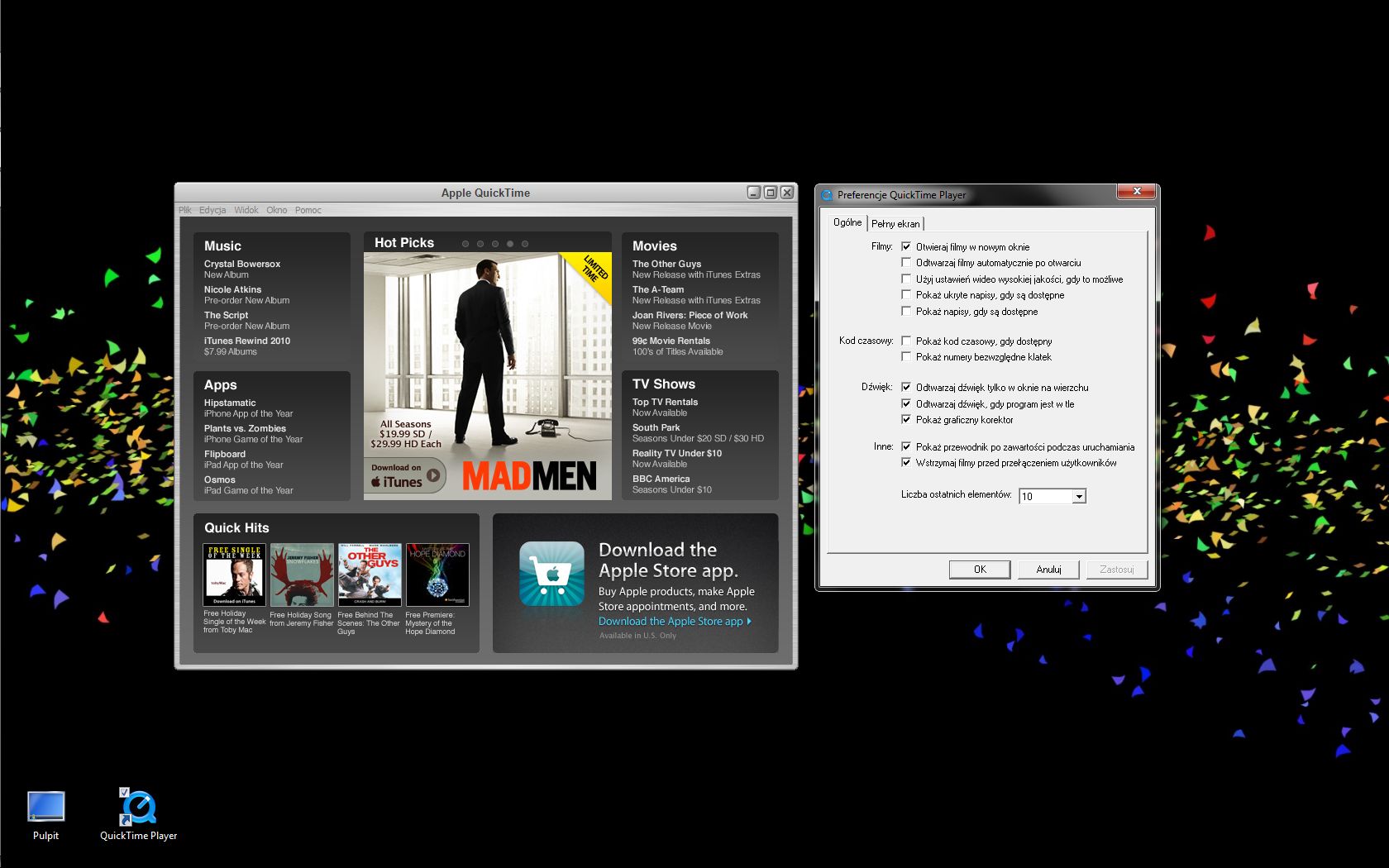Open The A-Team movie link
The width and height of the screenshot is (1389, 868).
pyautogui.click(x=696, y=294)
